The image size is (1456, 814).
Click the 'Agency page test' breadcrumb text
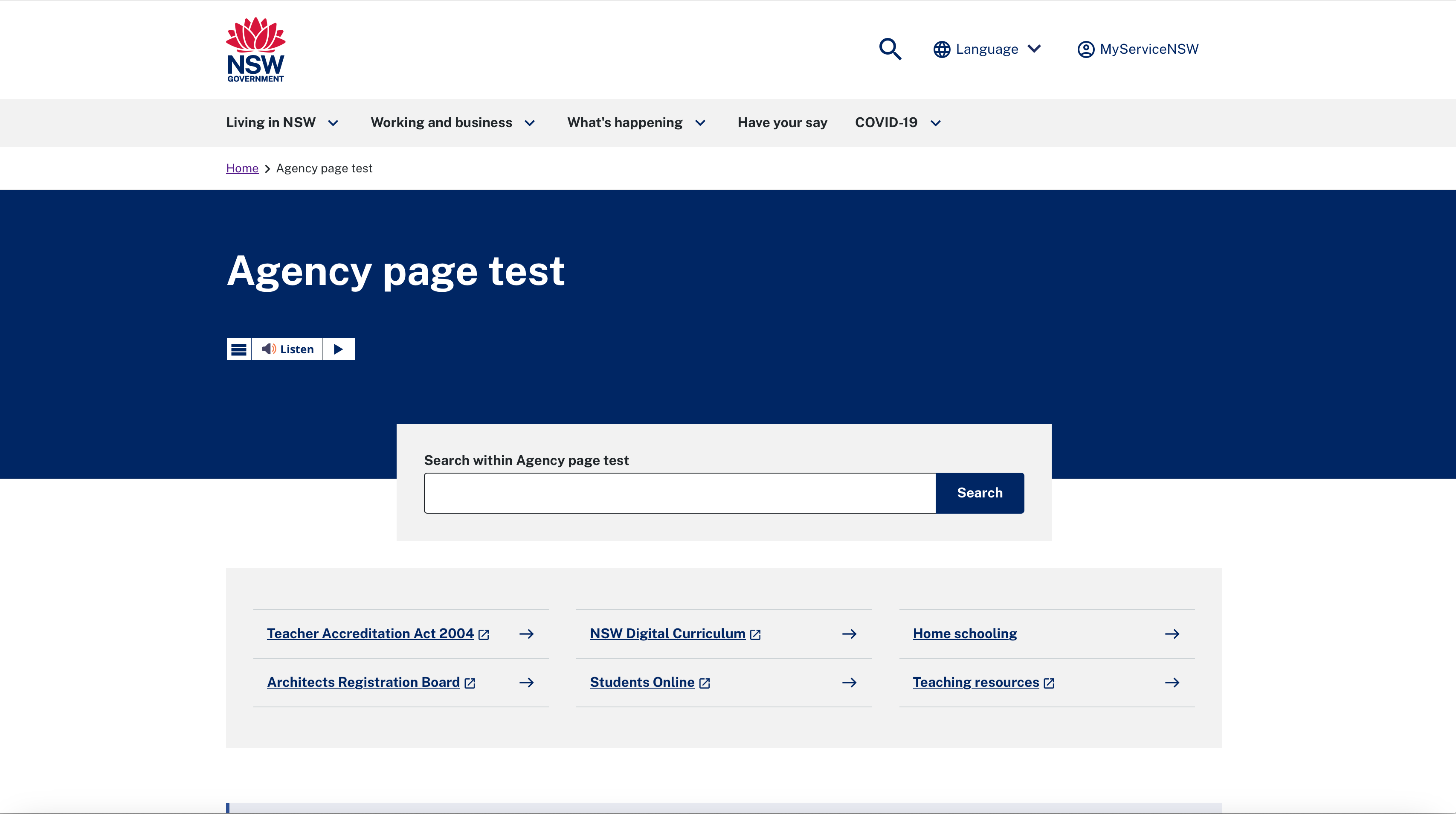point(325,169)
